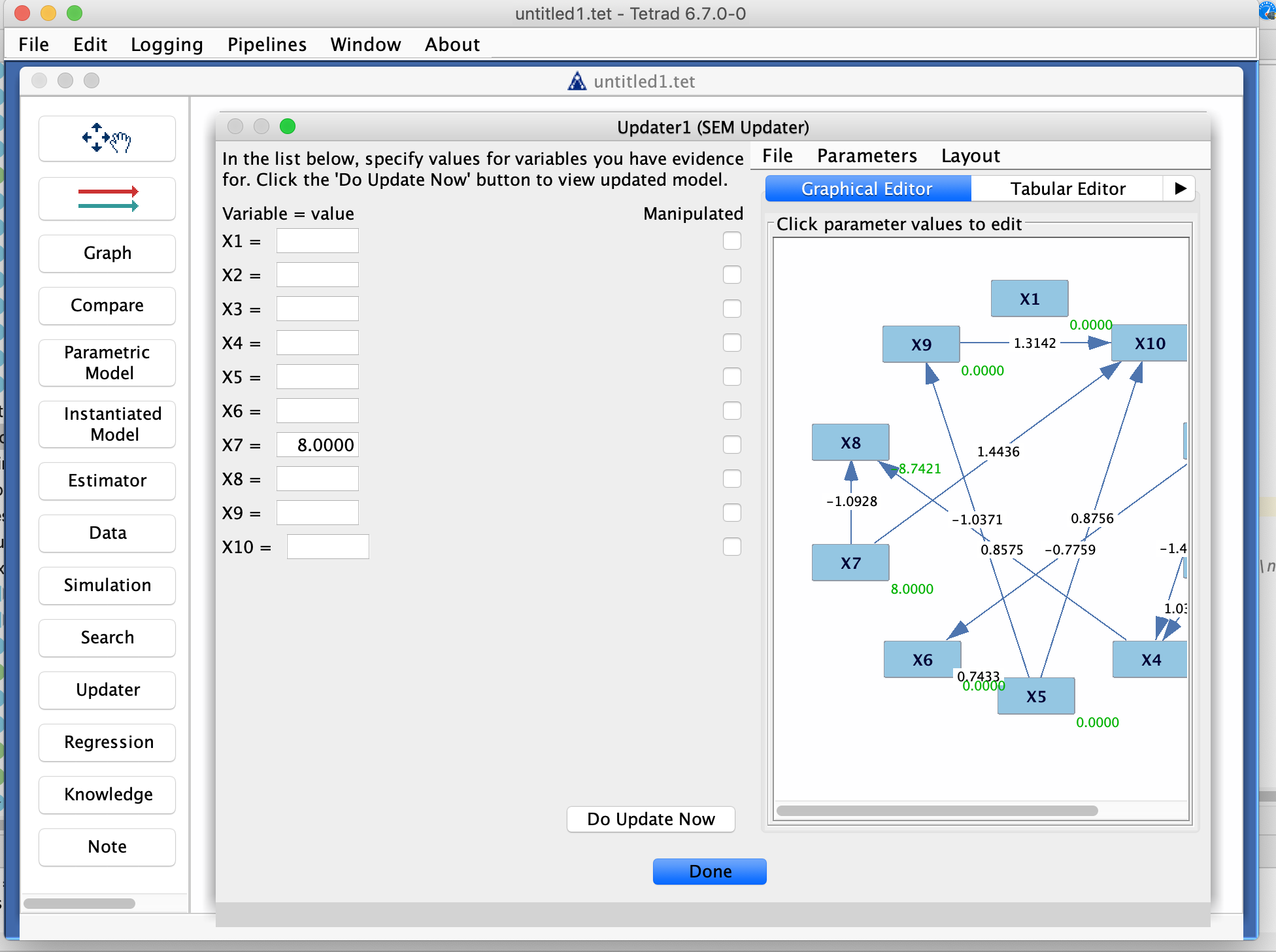Click the Do Update Now button

[650, 819]
